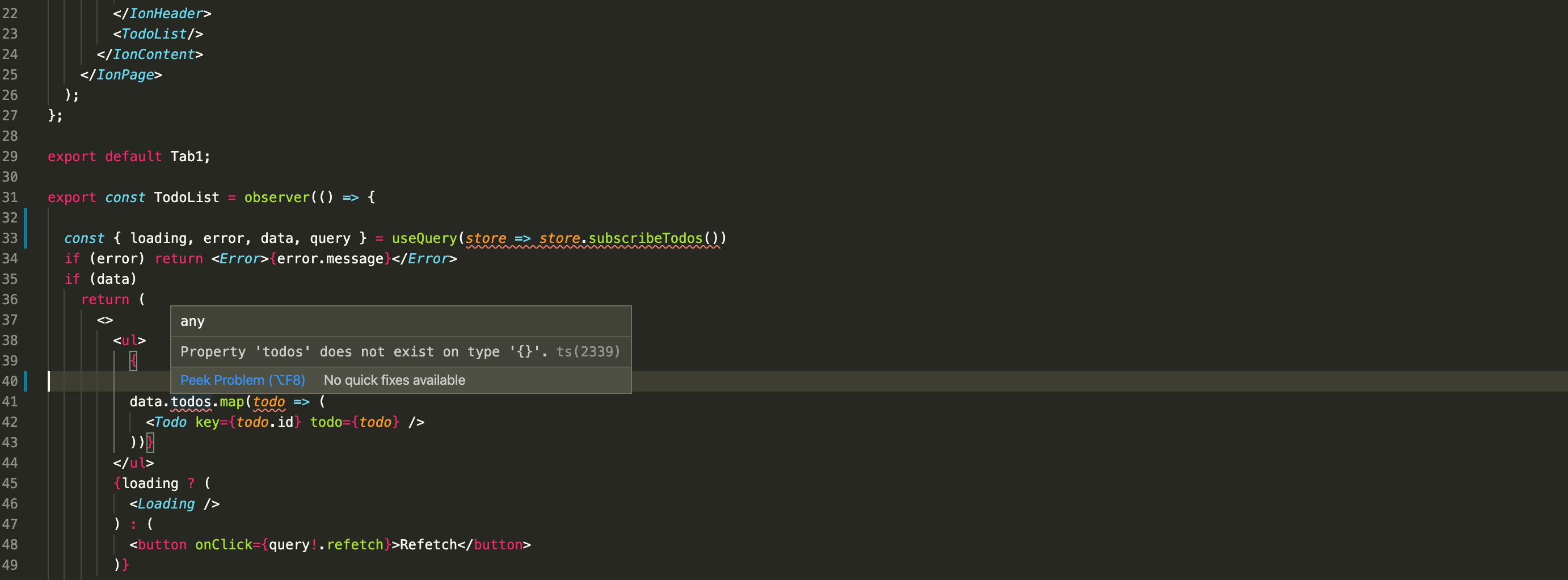Click 'loading' ternary condition on line 45
Screen dimensions: 1568x580
point(150,484)
